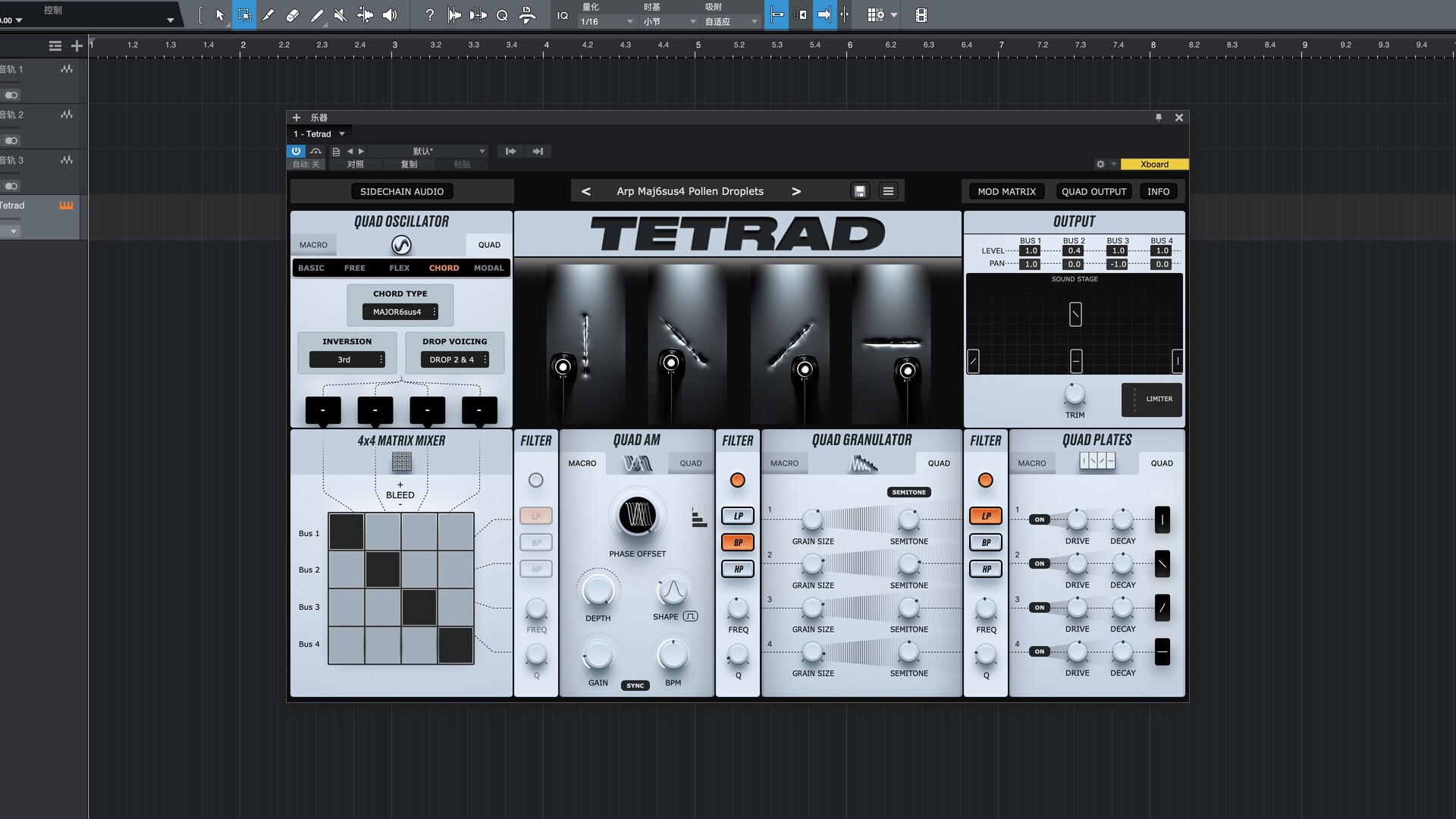The image size is (1456, 819).
Task: Click Bus 1 level value field
Action: pos(1031,251)
